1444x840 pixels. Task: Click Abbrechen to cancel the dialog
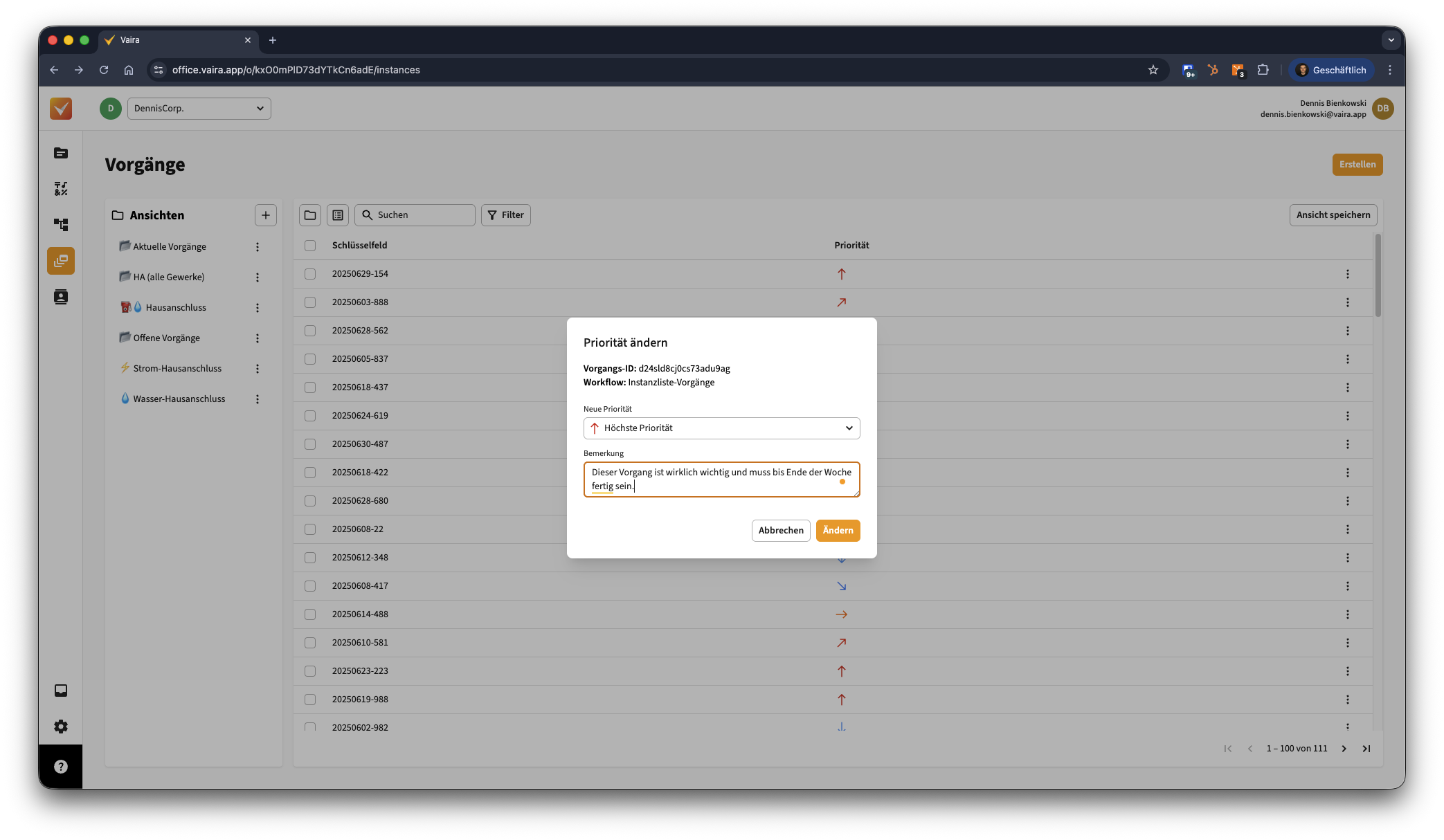click(781, 531)
